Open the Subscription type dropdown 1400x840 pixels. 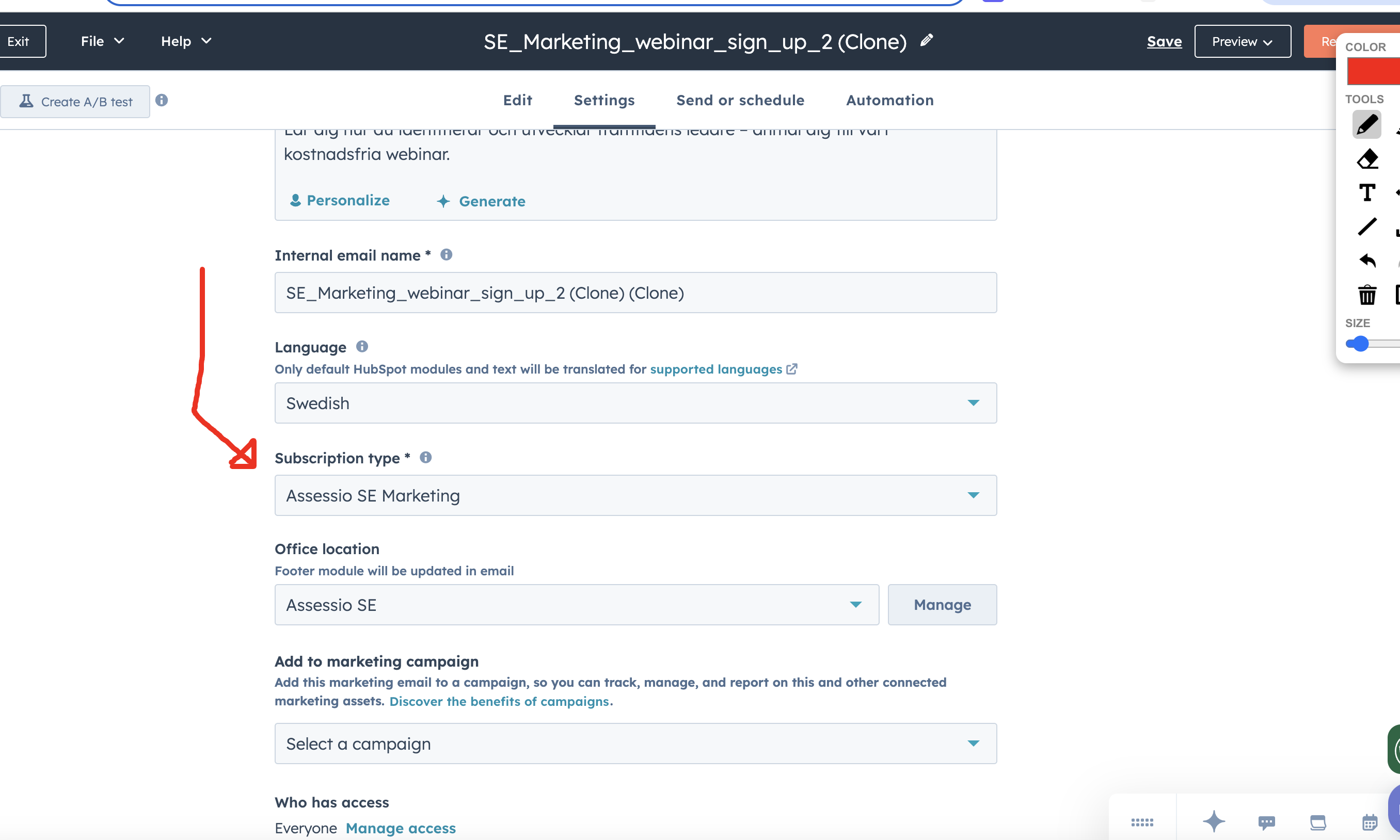pos(635,495)
